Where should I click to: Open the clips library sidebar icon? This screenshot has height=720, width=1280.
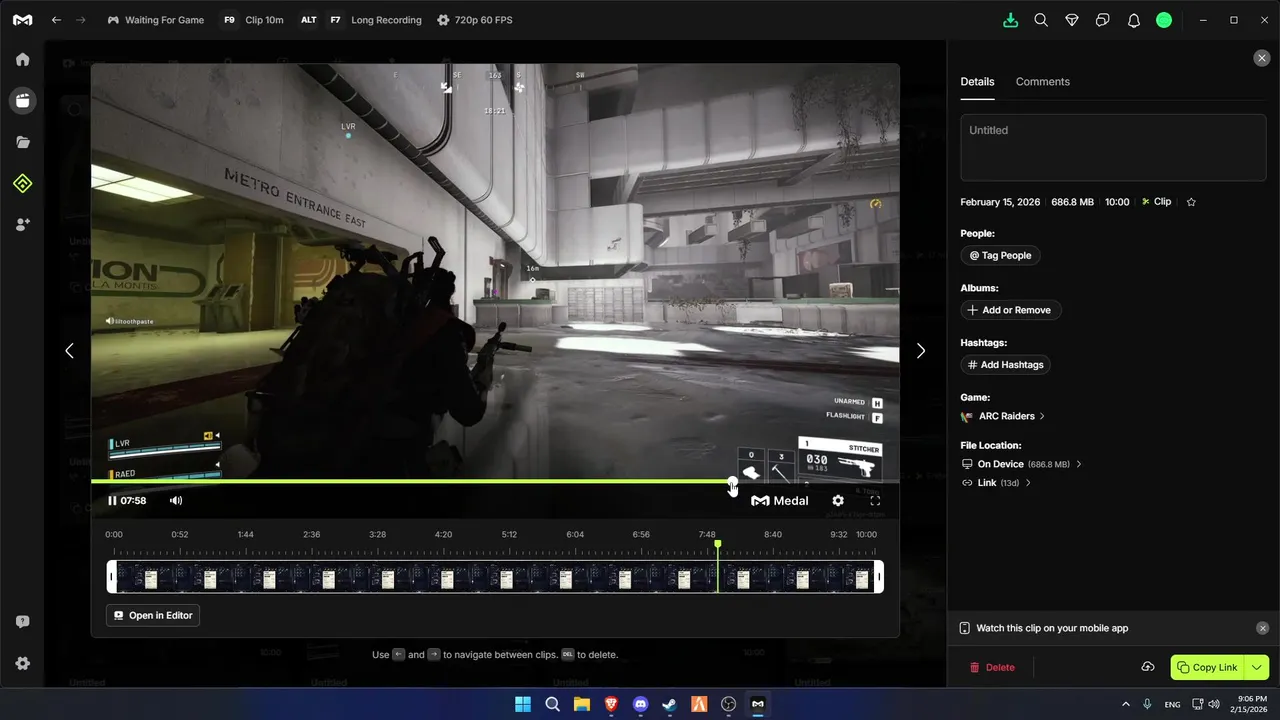[22, 100]
